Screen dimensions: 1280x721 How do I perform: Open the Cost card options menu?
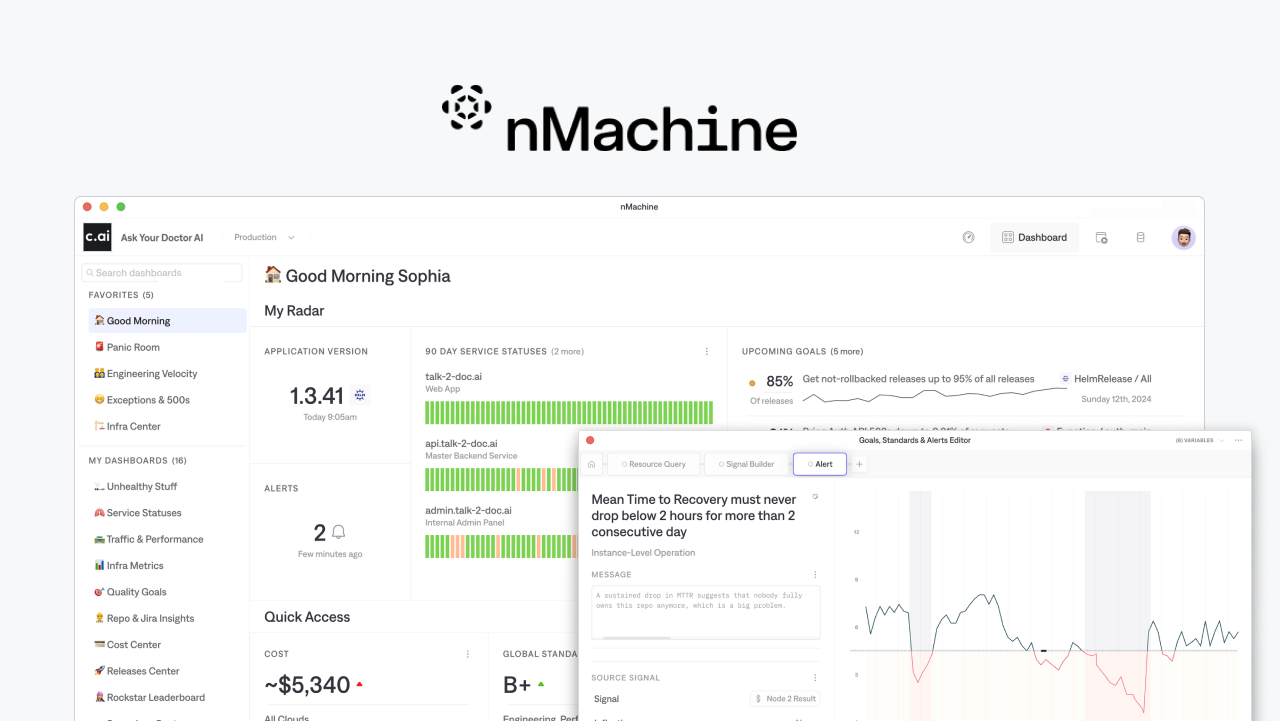pyautogui.click(x=467, y=654)
